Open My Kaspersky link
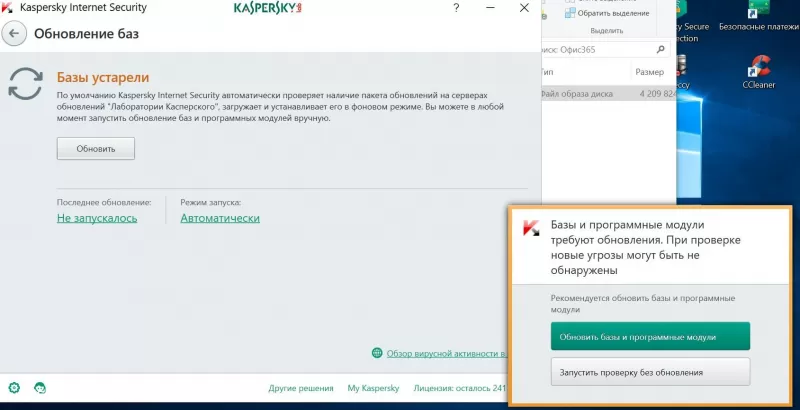This screenshot has width=800, height=410. click(x=373, y=388)
